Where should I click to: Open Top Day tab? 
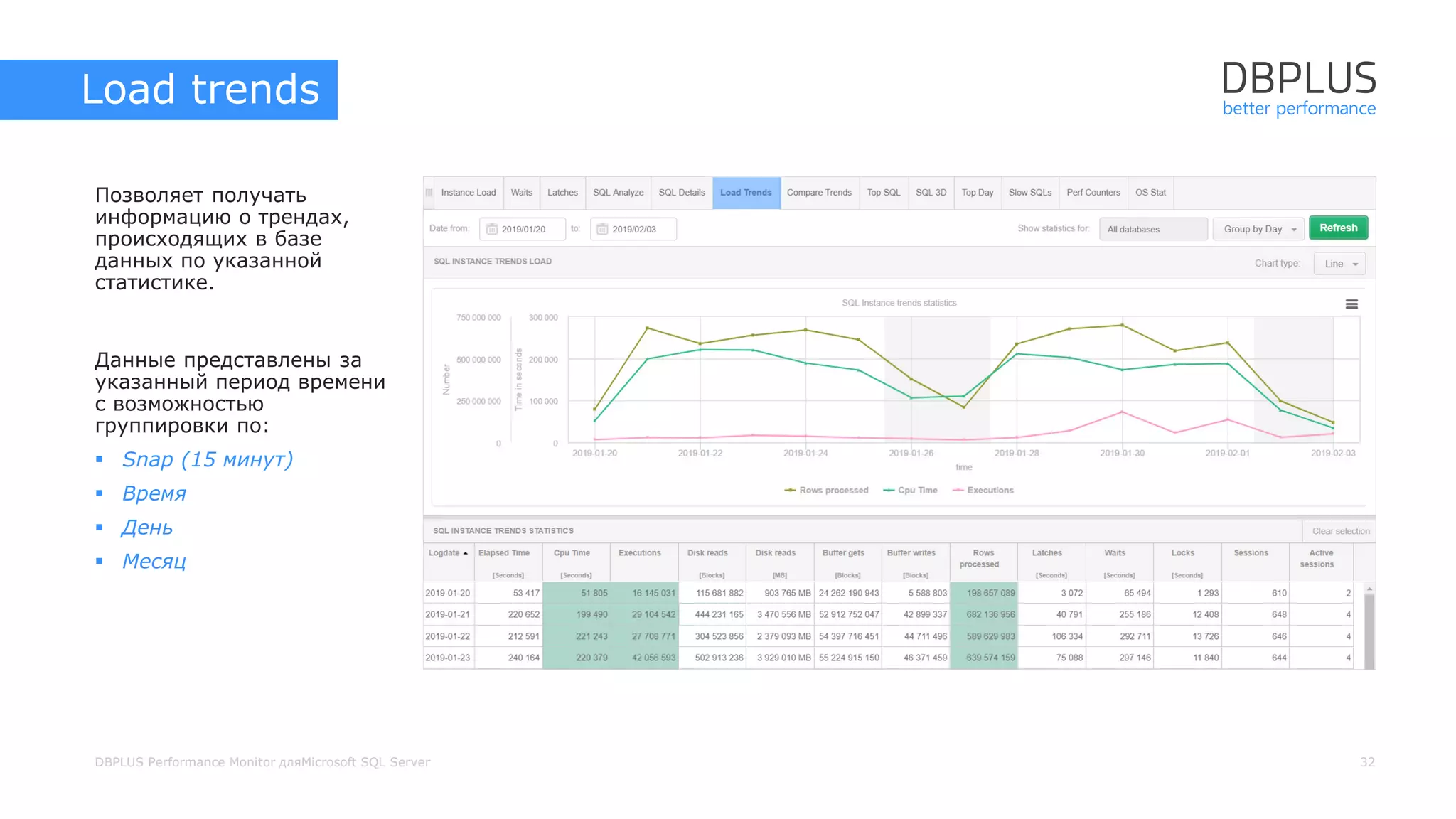tap(978, 193)
